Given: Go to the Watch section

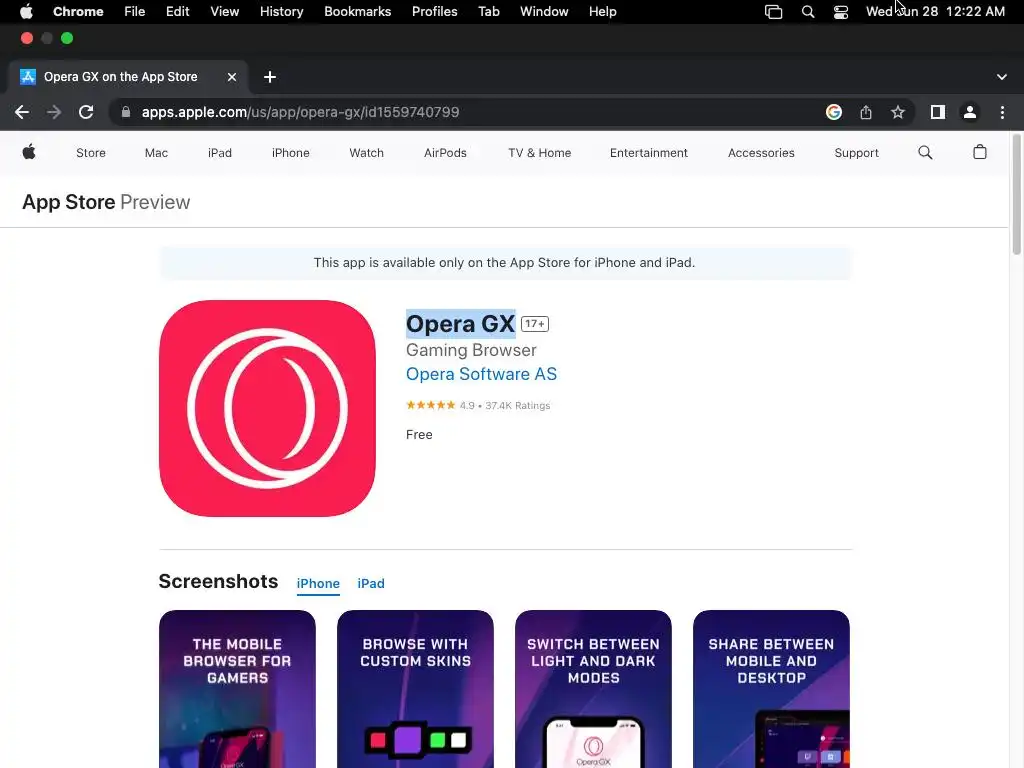Looking at the screenshot, I should [x=366, y=153].
